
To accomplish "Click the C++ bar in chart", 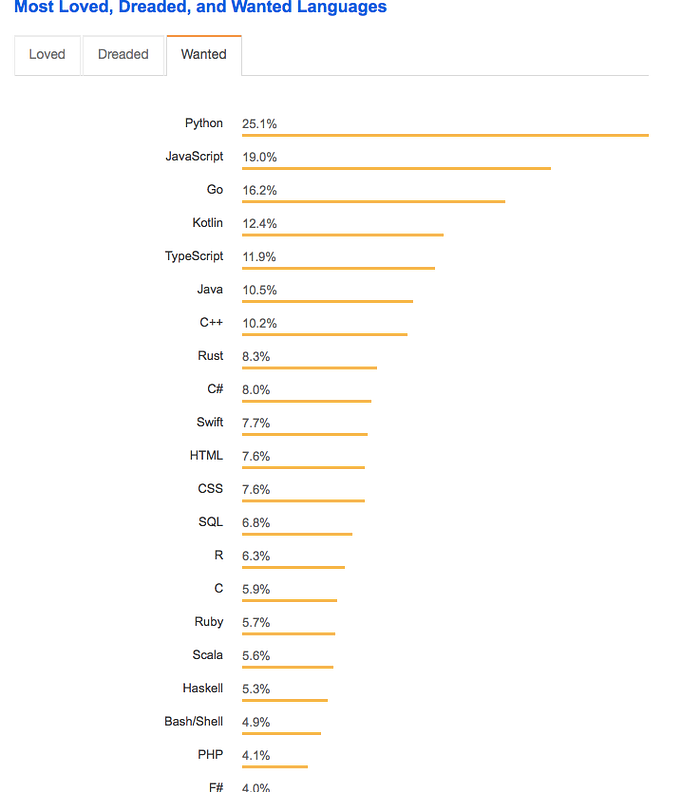I will point(325,334).
